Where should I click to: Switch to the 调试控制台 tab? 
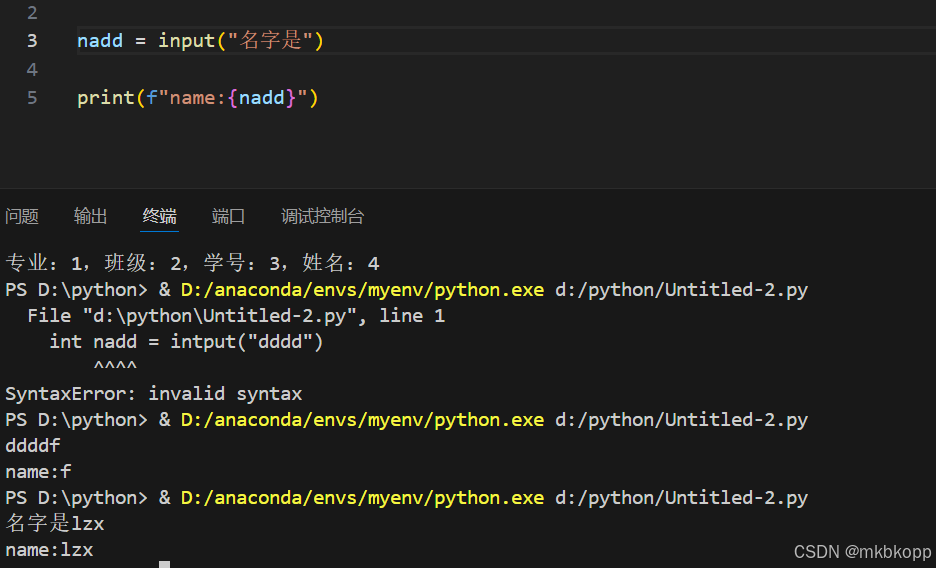coord(322,216)
